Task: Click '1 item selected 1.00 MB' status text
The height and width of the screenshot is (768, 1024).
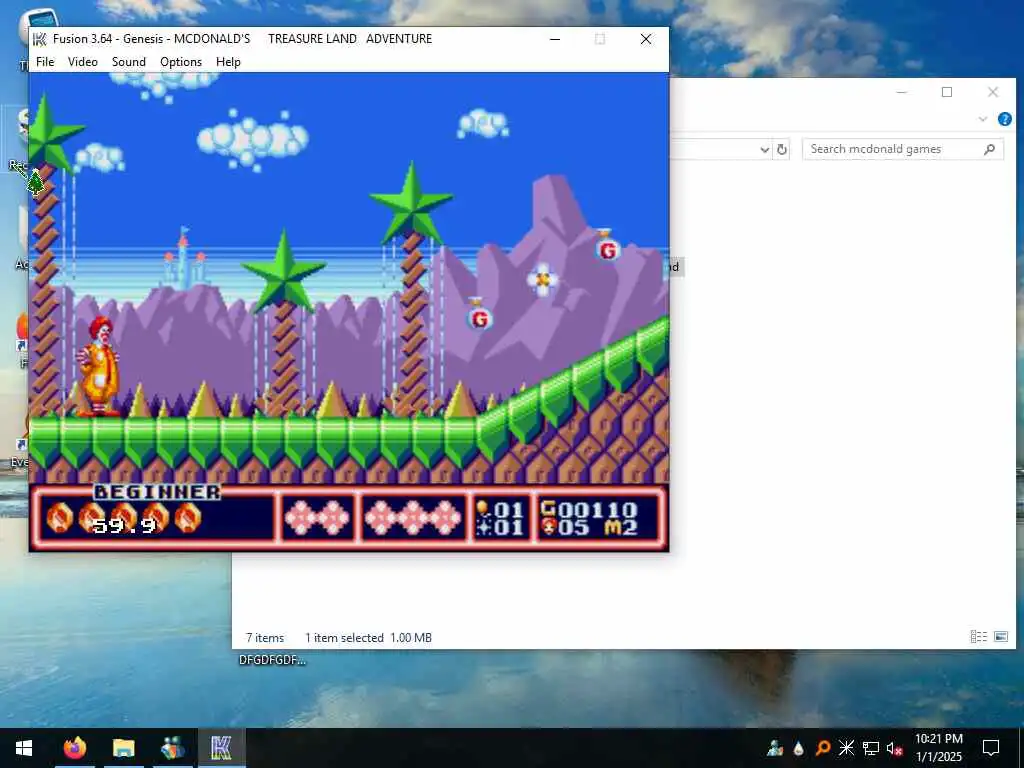Action: click(x=368, y=638)
